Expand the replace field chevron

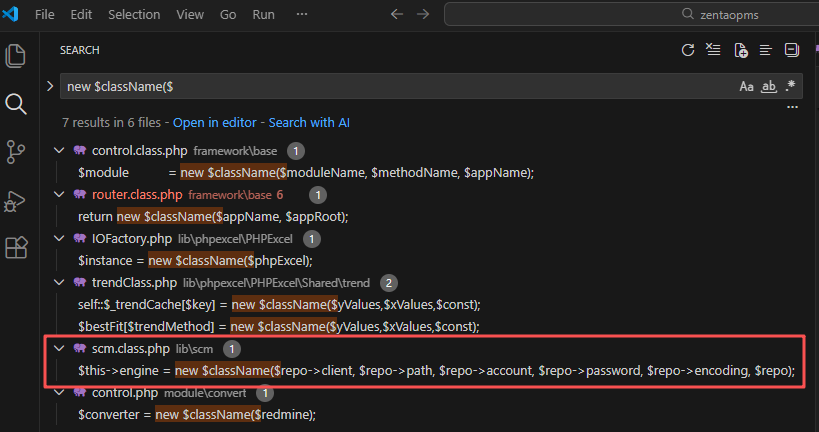pyautogui.click(x=50, y=87)
